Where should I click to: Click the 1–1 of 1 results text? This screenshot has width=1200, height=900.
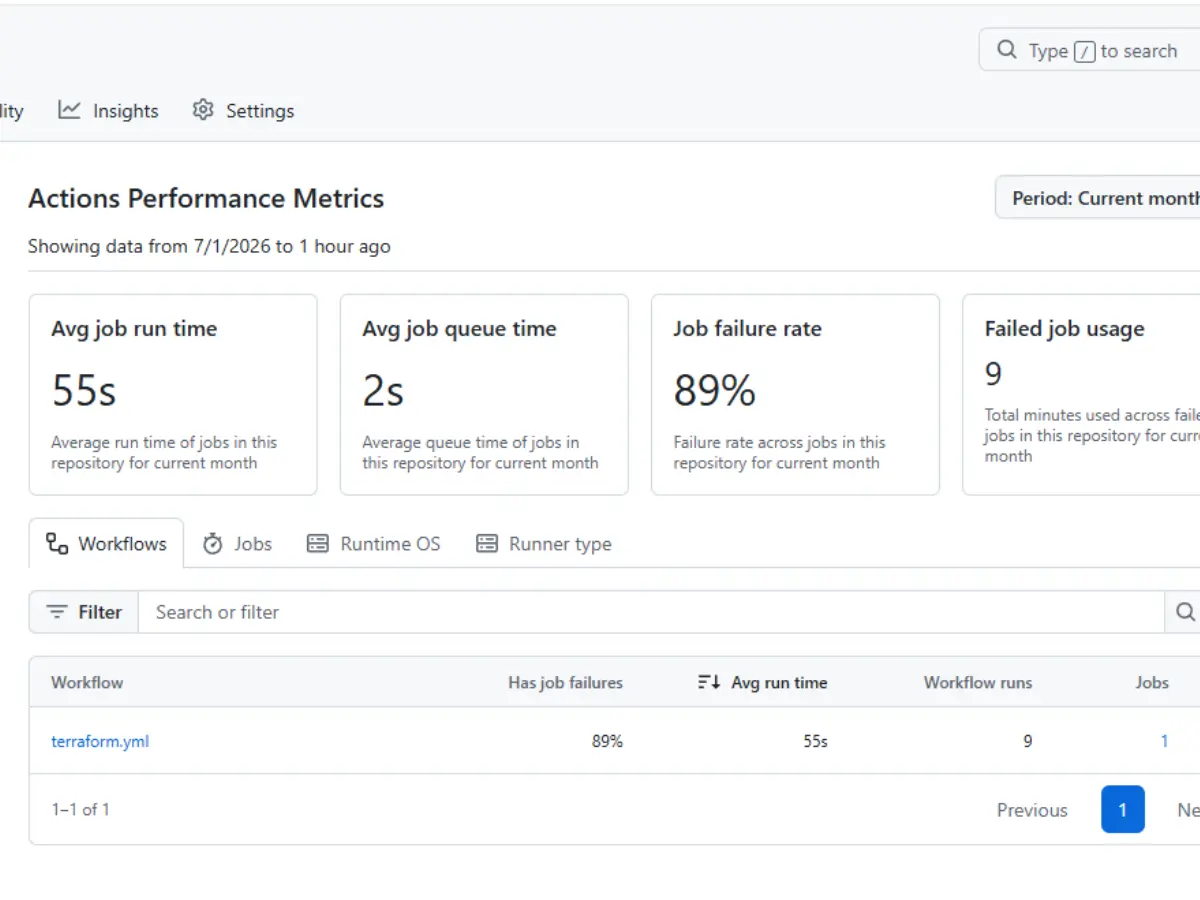coord(80,809)
